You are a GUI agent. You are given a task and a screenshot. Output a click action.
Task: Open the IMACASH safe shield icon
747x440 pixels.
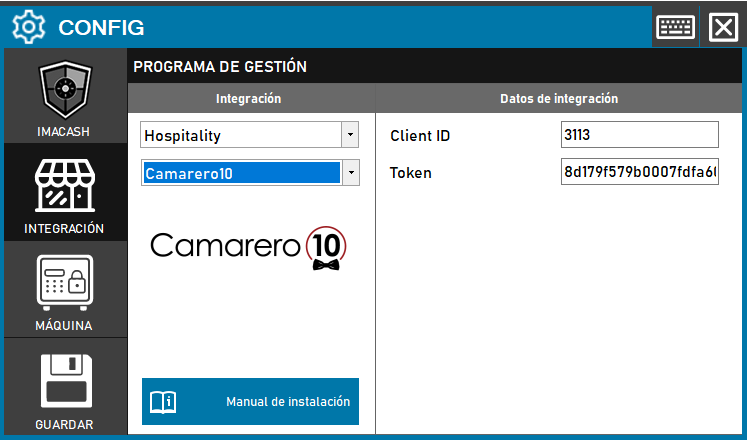[65, 92]
